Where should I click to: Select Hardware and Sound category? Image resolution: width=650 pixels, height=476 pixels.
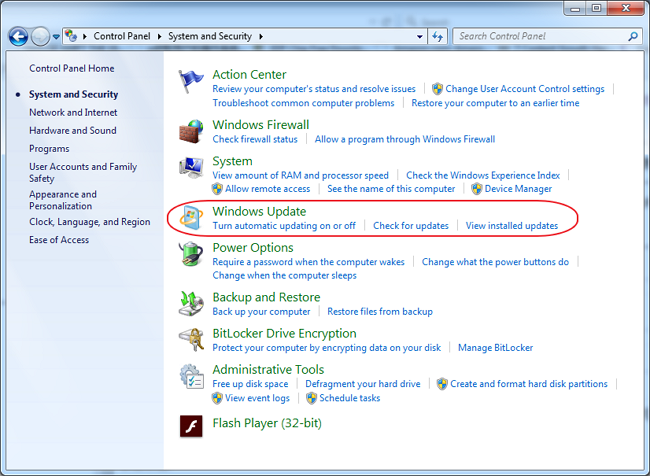click(x=73, y=131)
